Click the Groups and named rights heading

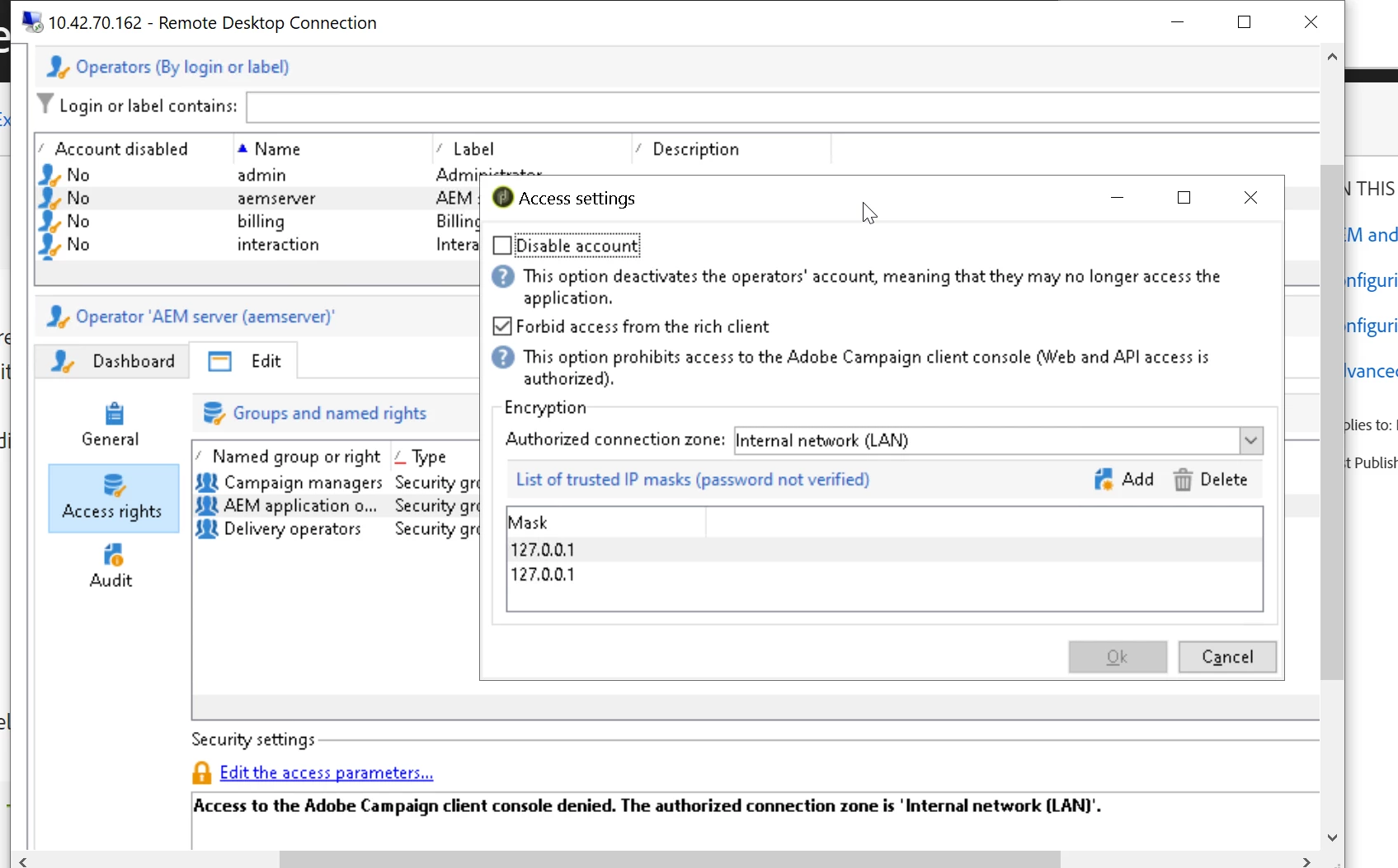click(330, 413)
